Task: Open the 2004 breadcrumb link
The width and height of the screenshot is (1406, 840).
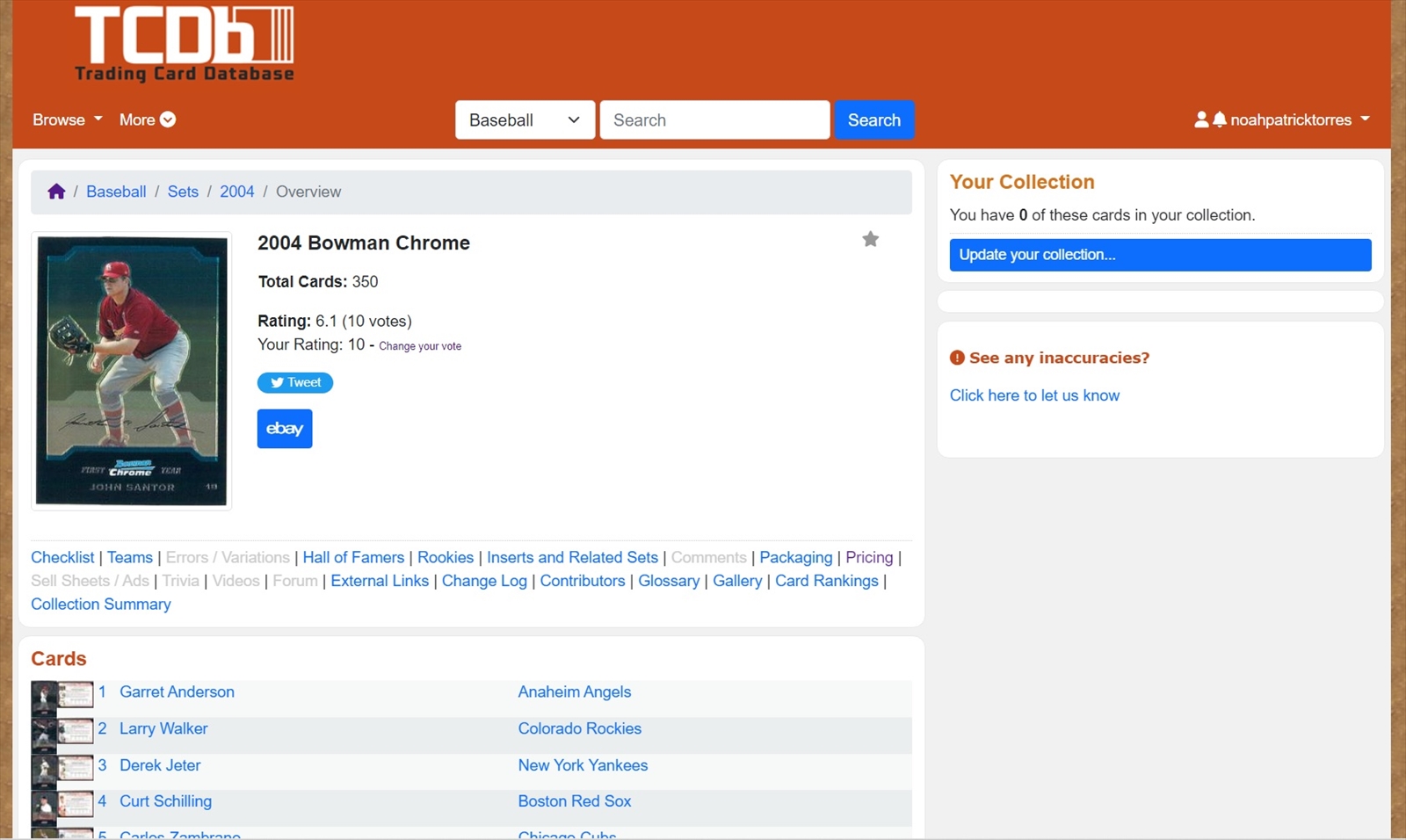Action: (x=237, y=192)
